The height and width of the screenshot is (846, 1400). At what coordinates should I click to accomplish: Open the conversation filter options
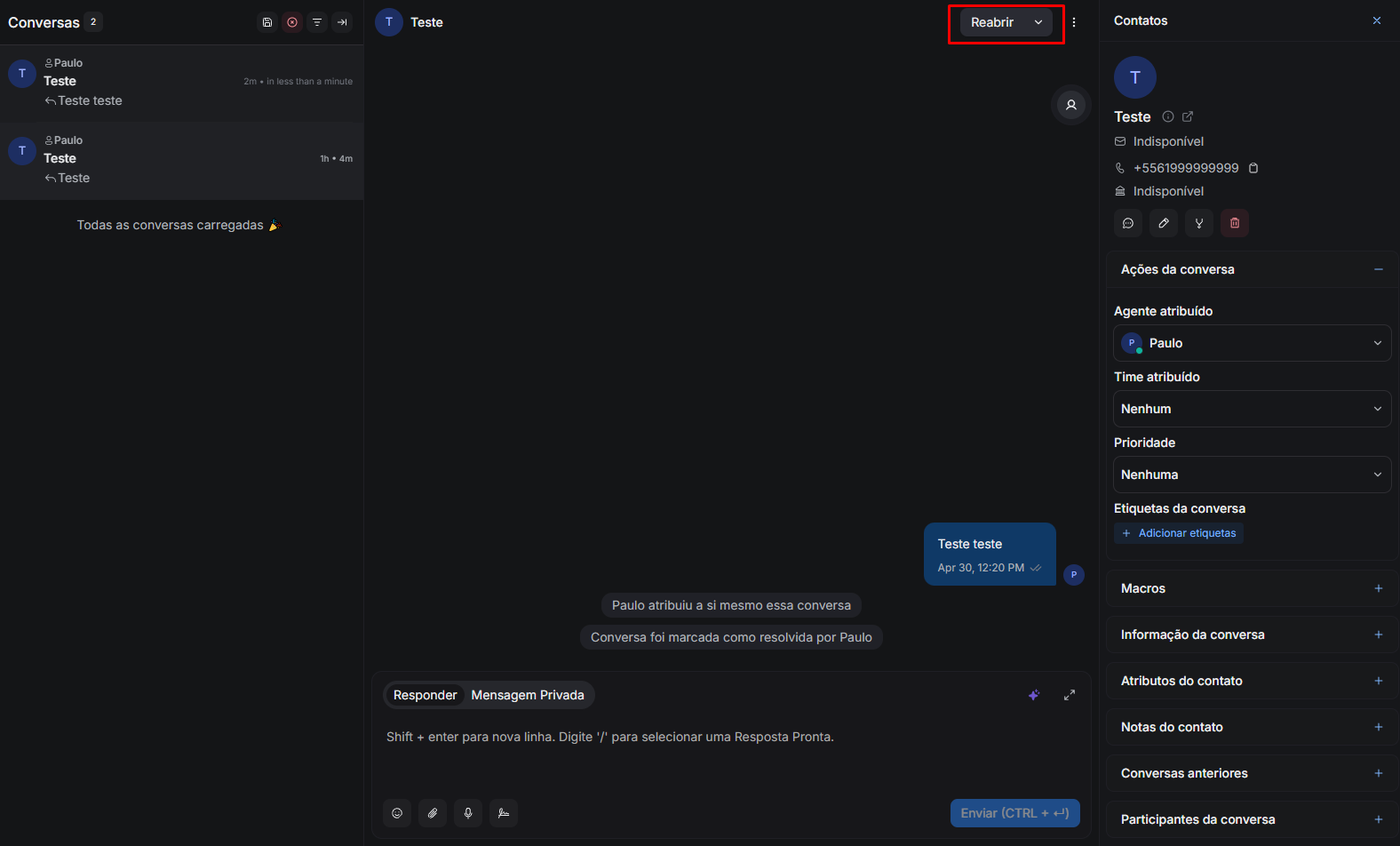coord(317,22)
